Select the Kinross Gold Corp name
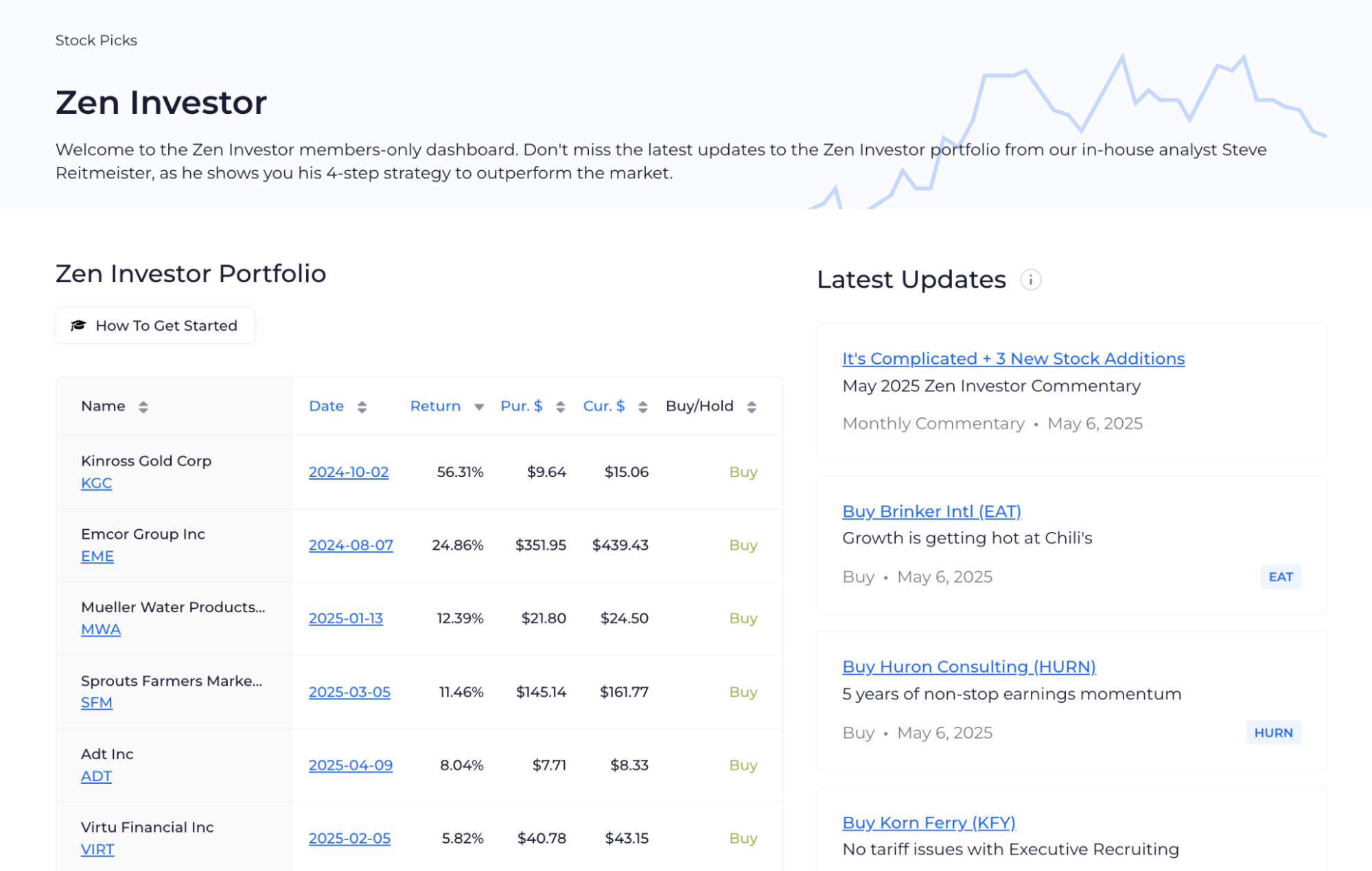 click(x=146, y=461)
